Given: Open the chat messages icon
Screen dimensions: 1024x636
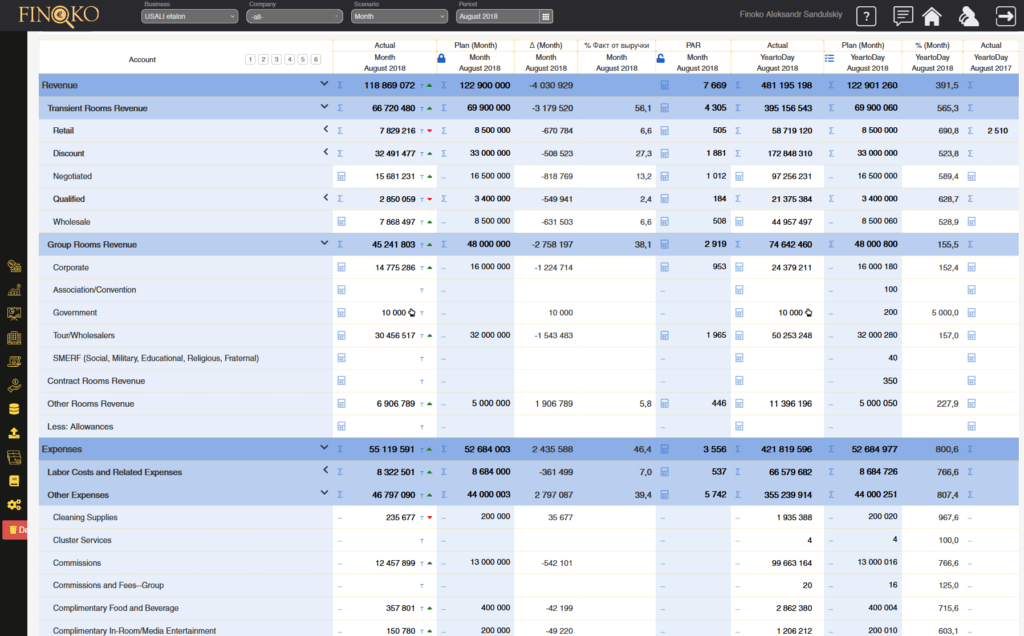Looking at the screenshot, I should coord(903,16).
